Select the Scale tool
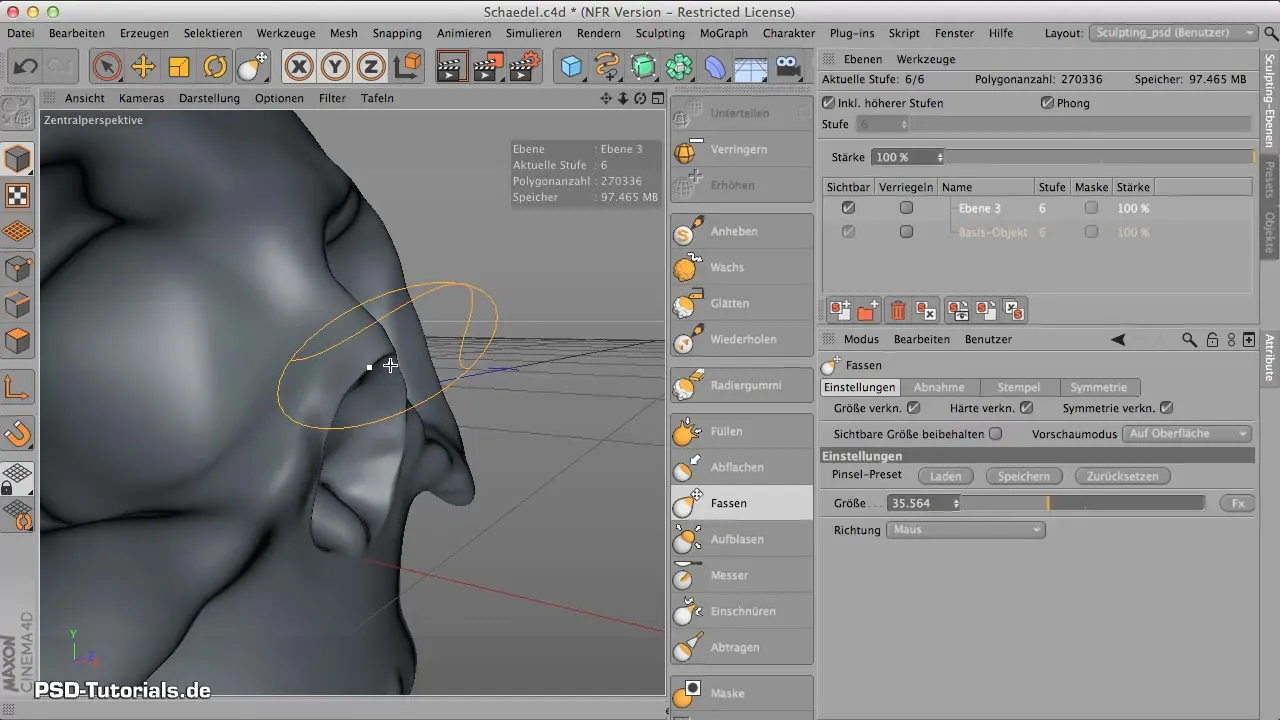 pyautogui.click(x=179, y=68)
